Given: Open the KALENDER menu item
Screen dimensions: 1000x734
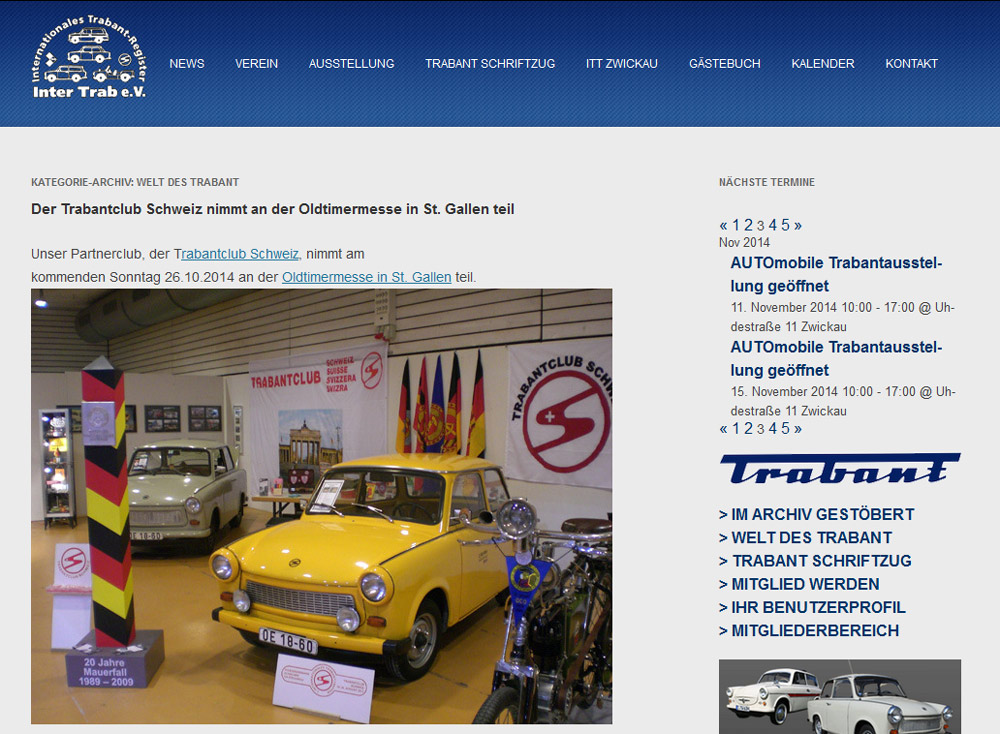Looking at the screenshot, I should 823,64.
